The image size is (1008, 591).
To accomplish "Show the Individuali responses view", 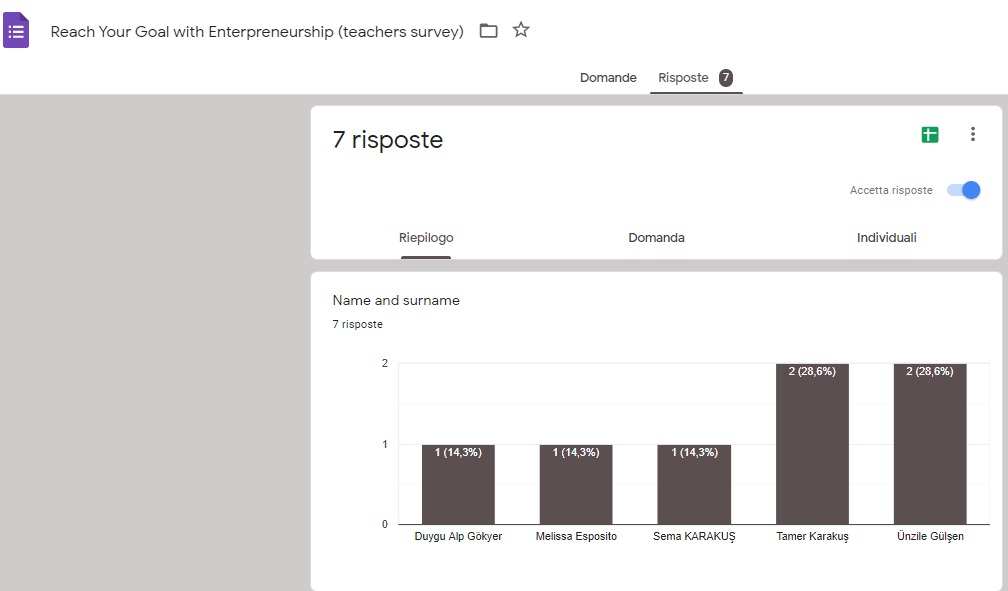I will (886, 238).
